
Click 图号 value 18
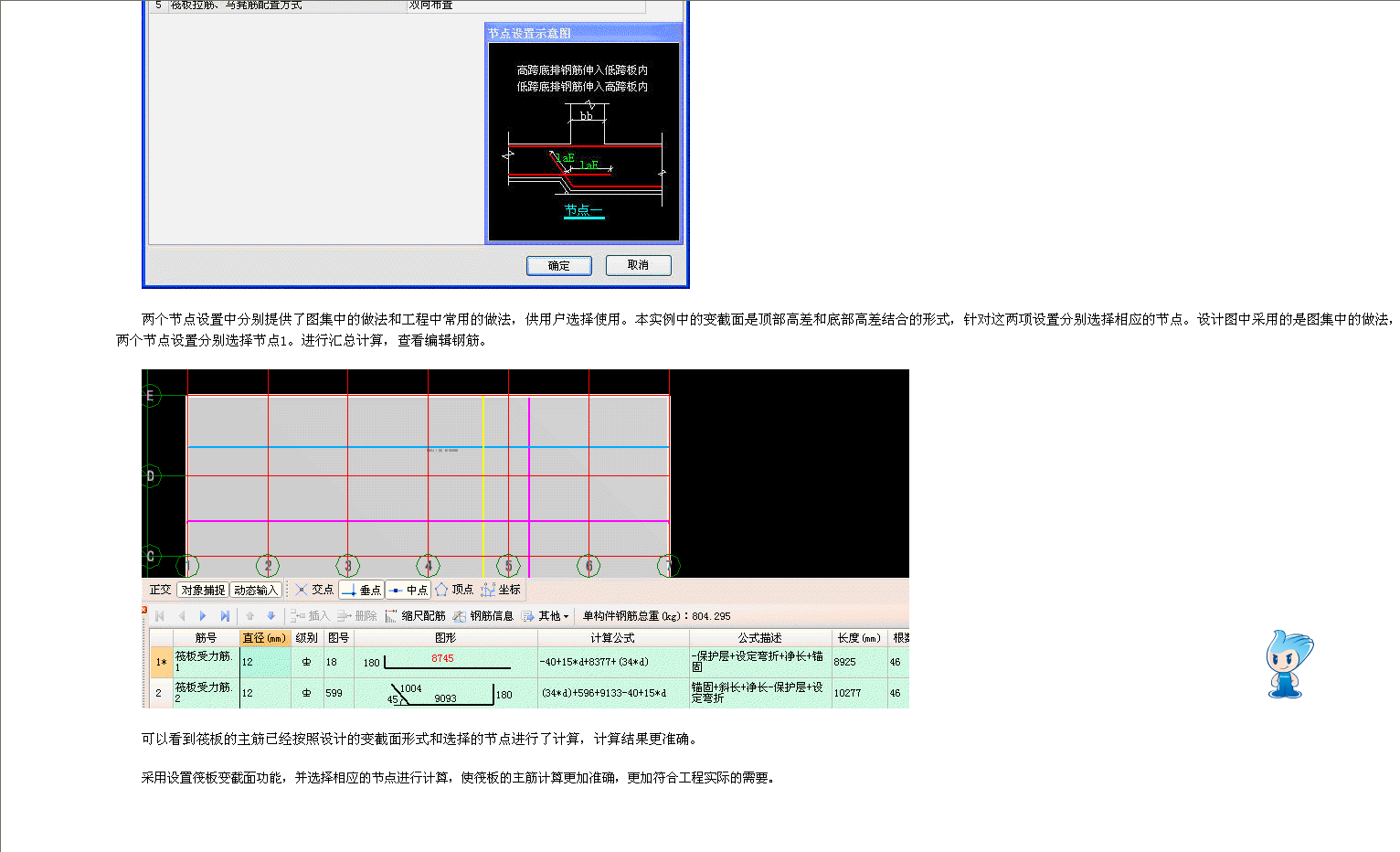coord(332,662)
